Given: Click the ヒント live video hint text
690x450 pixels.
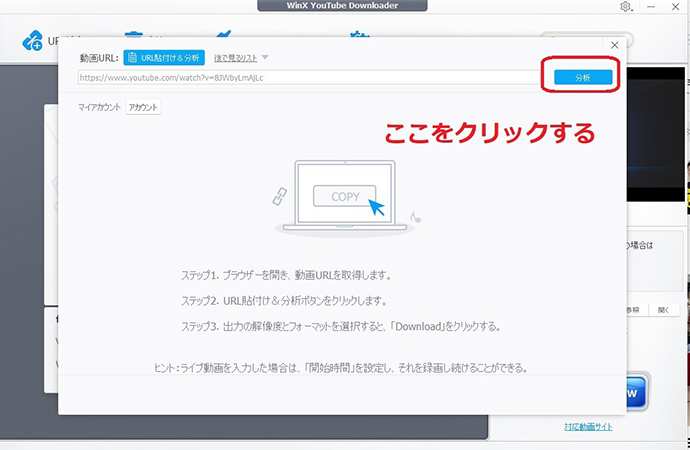Looking at the screenshot, I should [341, 368].
